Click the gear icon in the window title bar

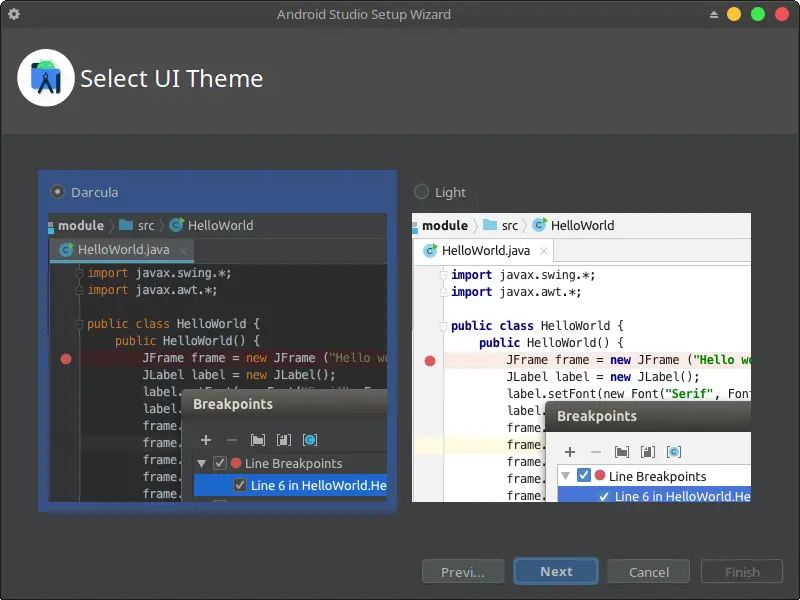14,14
